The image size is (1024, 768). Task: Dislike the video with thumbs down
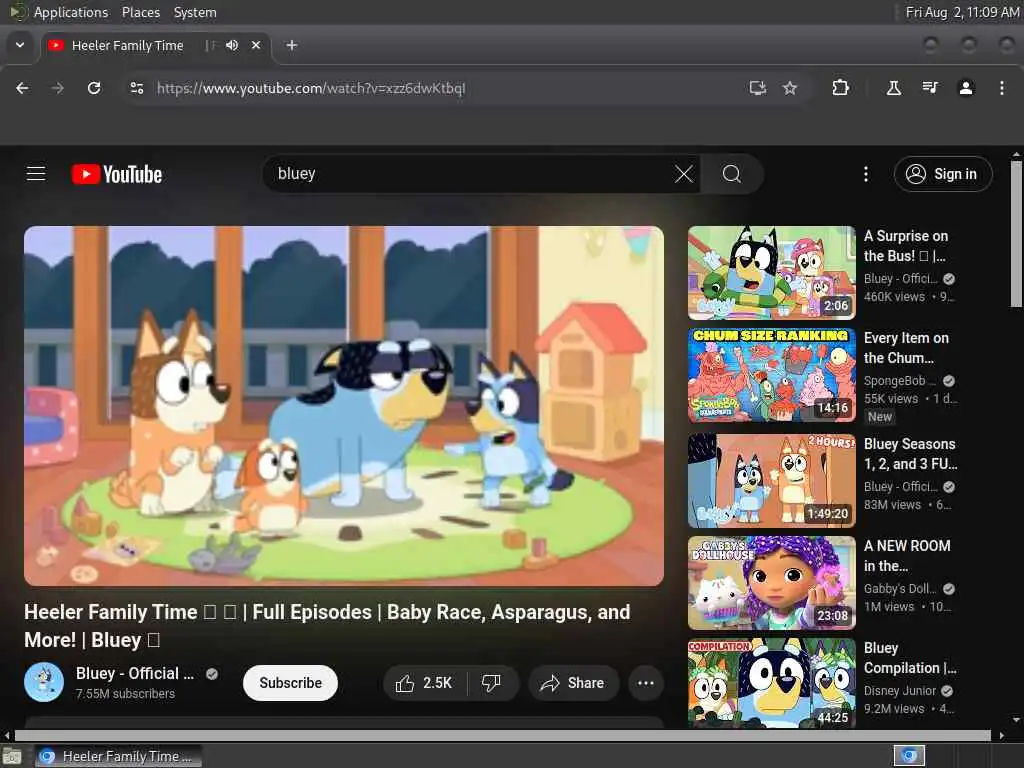[491, 683]
